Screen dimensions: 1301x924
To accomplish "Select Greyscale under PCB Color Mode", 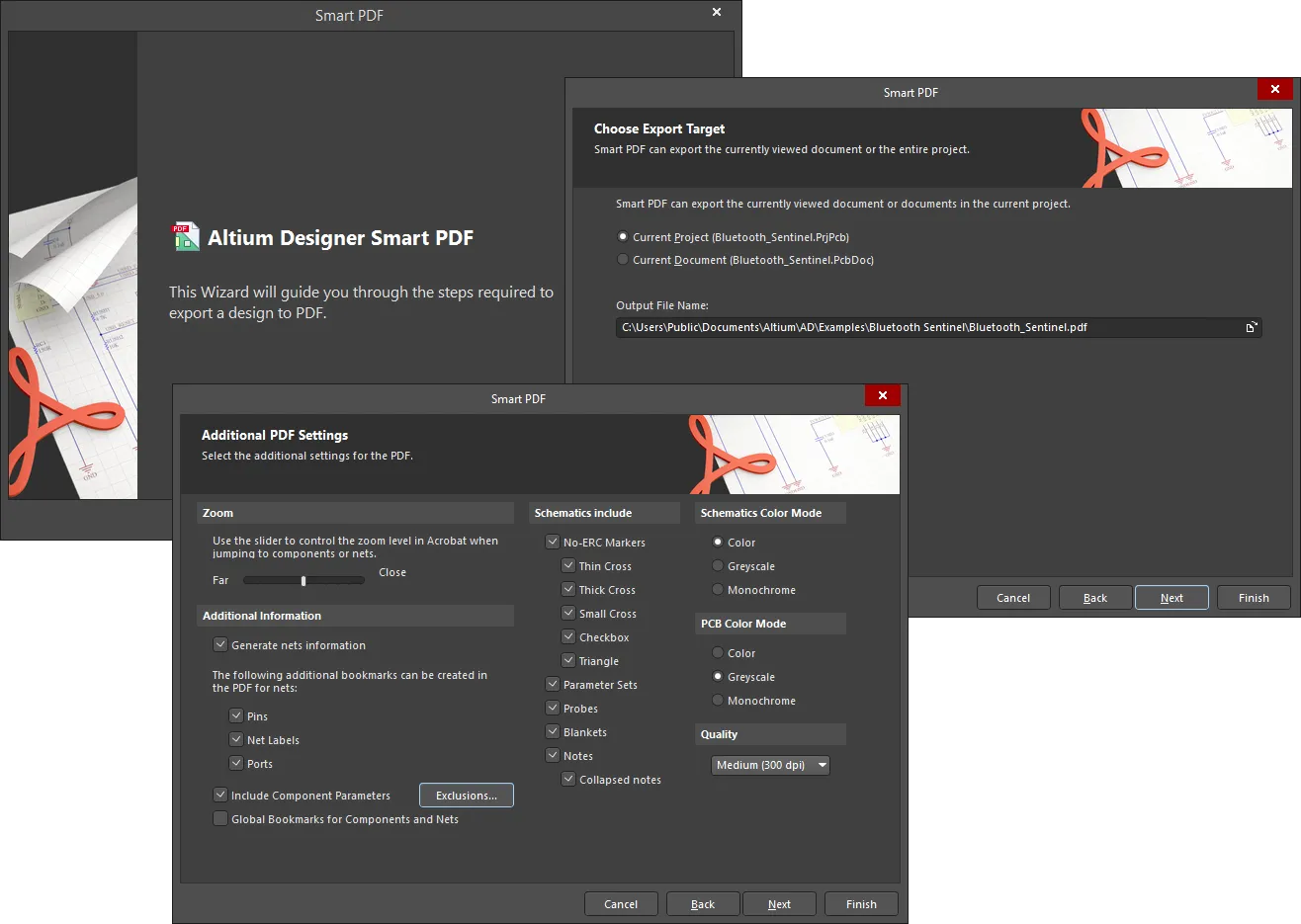I will (x=718, y=676).
